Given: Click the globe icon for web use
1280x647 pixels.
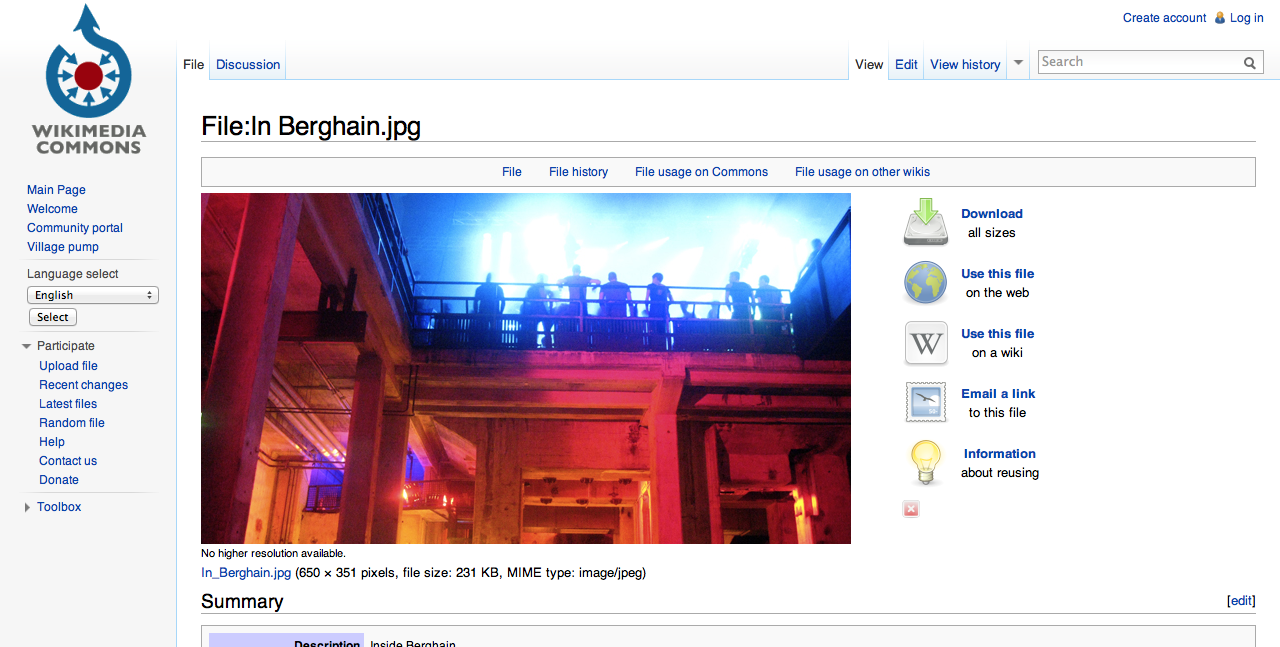Looking at the screenshot, I should click(x=925, y=283).
